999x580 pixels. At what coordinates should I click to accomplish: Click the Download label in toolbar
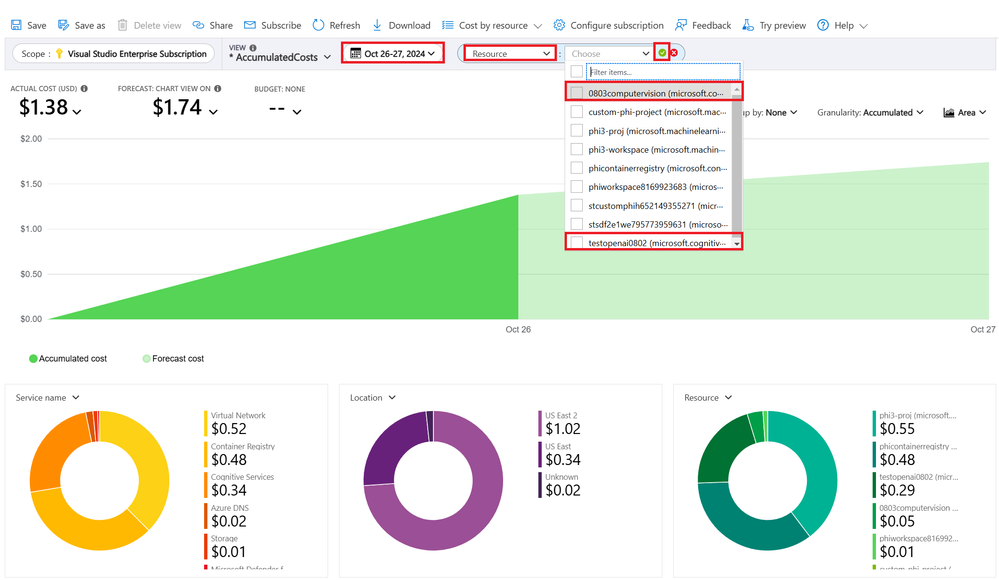(410, 25)
